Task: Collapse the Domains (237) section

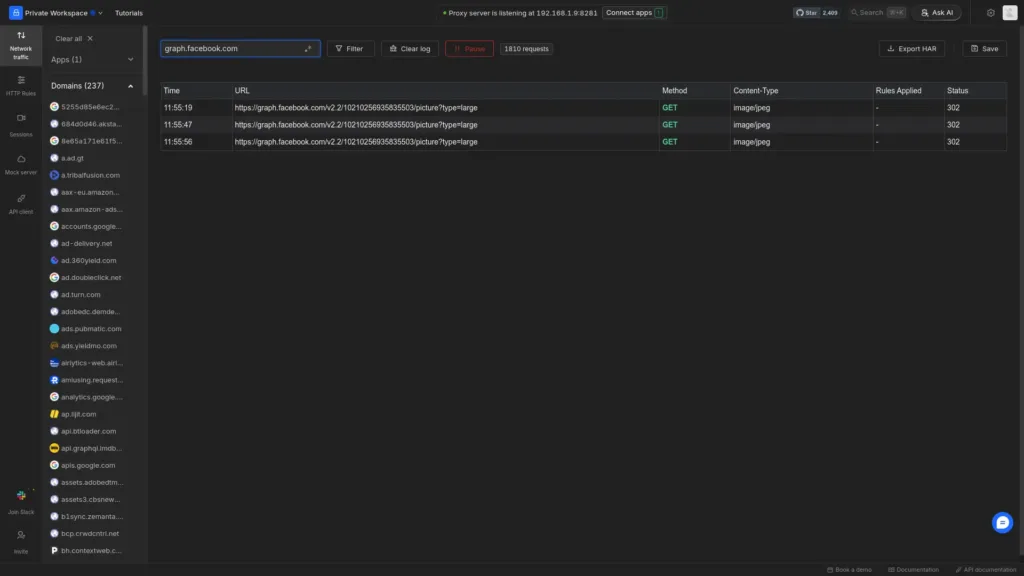Action: click(x=92, y=86)
